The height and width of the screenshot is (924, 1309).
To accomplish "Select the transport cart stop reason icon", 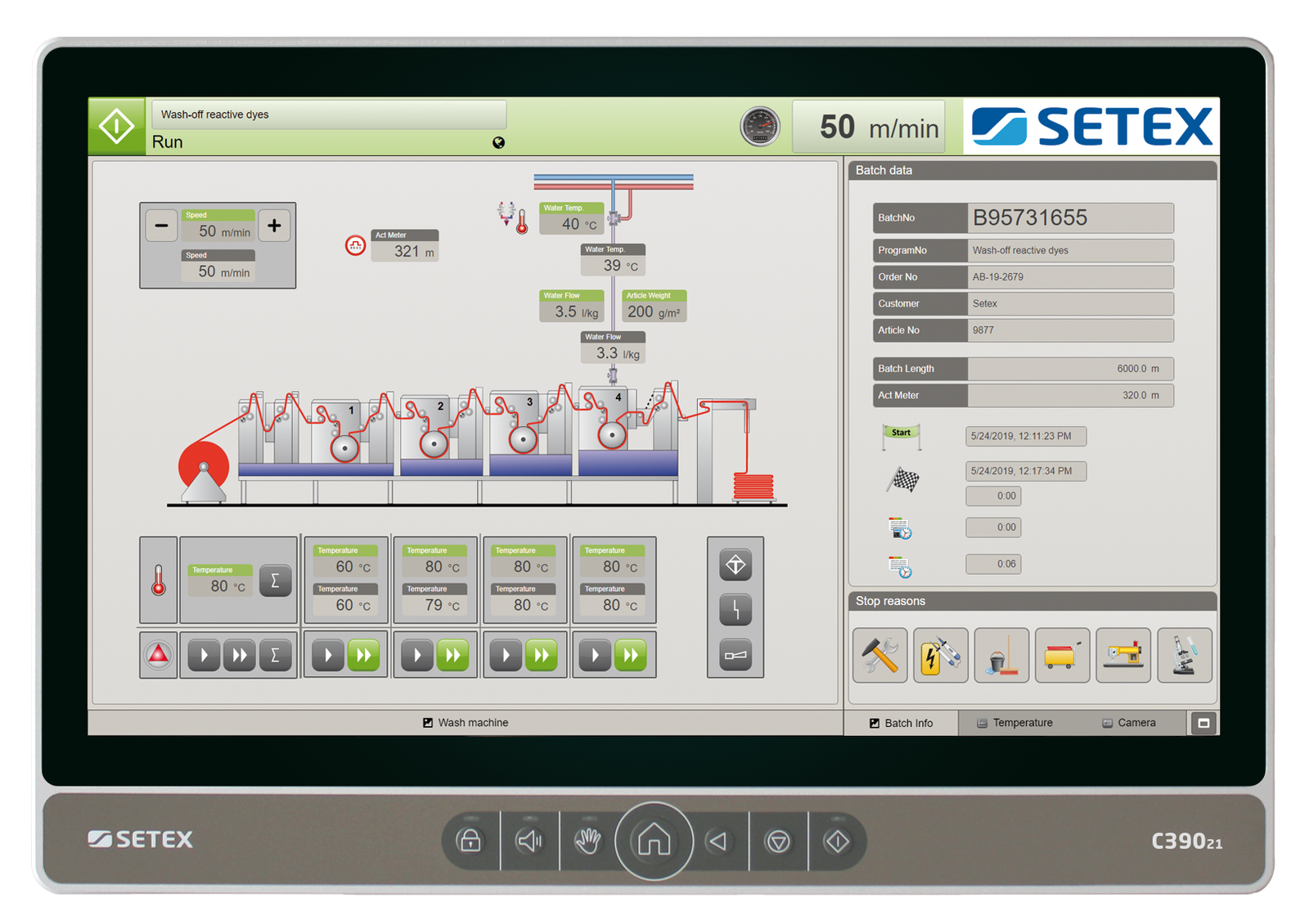I will click(x=1062, y=656).
